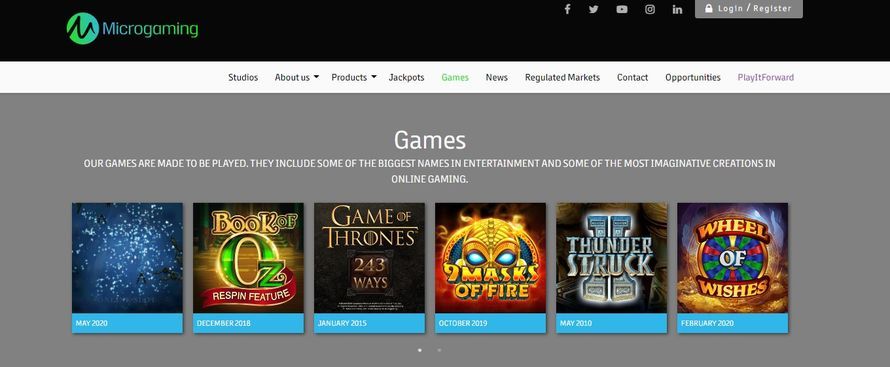The height and width of the screenshot is (367, 890).
Task: Open the Studios menu item
Action: (x=243, y=77)
